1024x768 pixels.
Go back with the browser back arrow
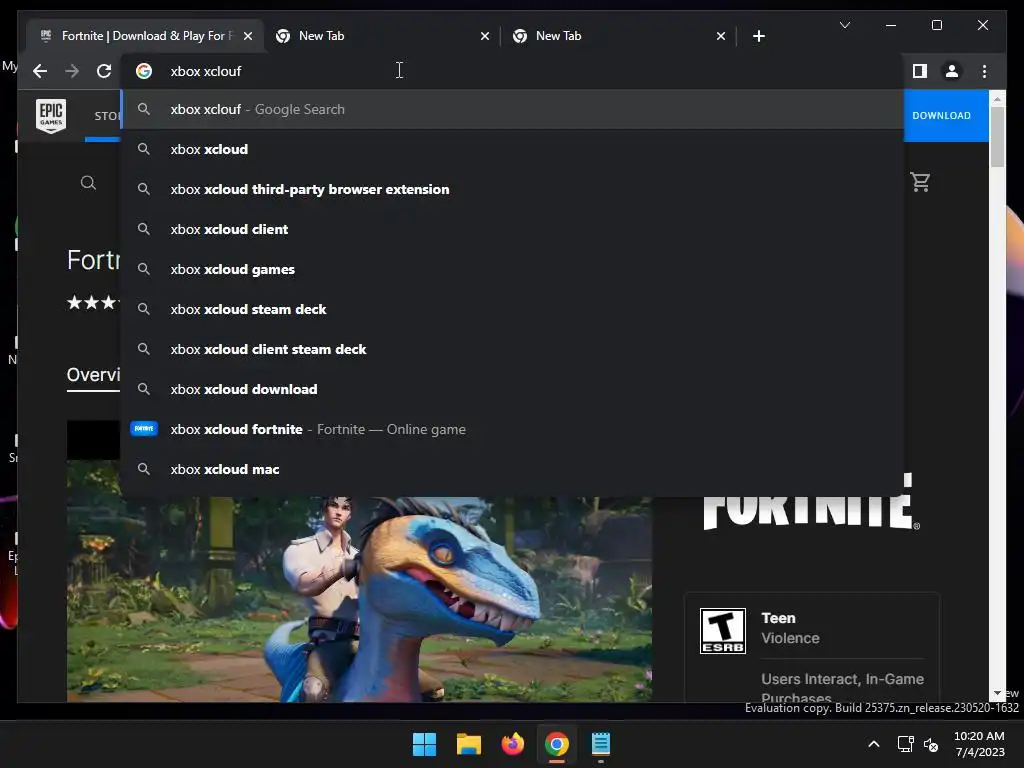[40, 71]
